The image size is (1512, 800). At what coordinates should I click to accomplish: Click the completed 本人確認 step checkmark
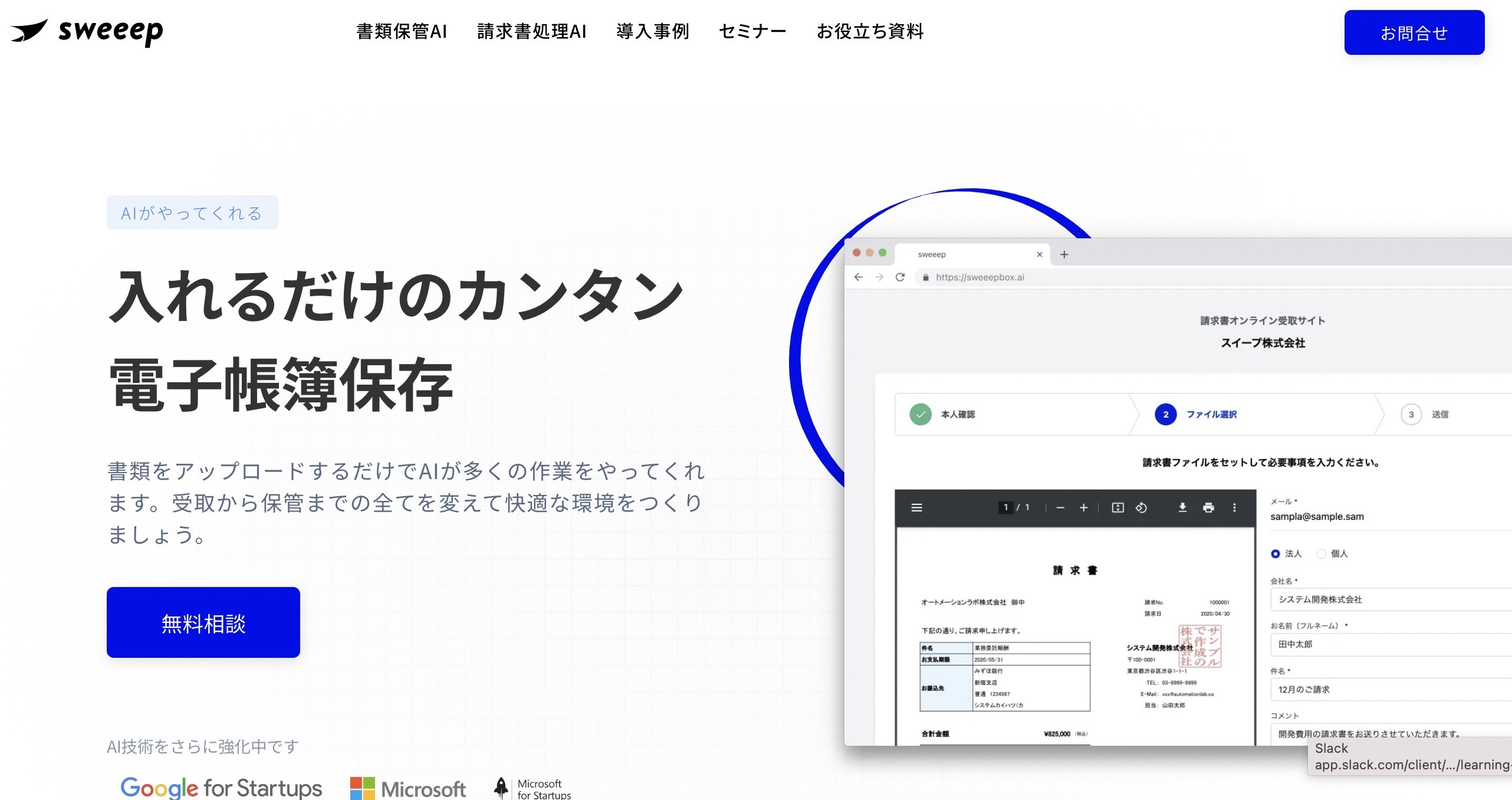[921, 414]
